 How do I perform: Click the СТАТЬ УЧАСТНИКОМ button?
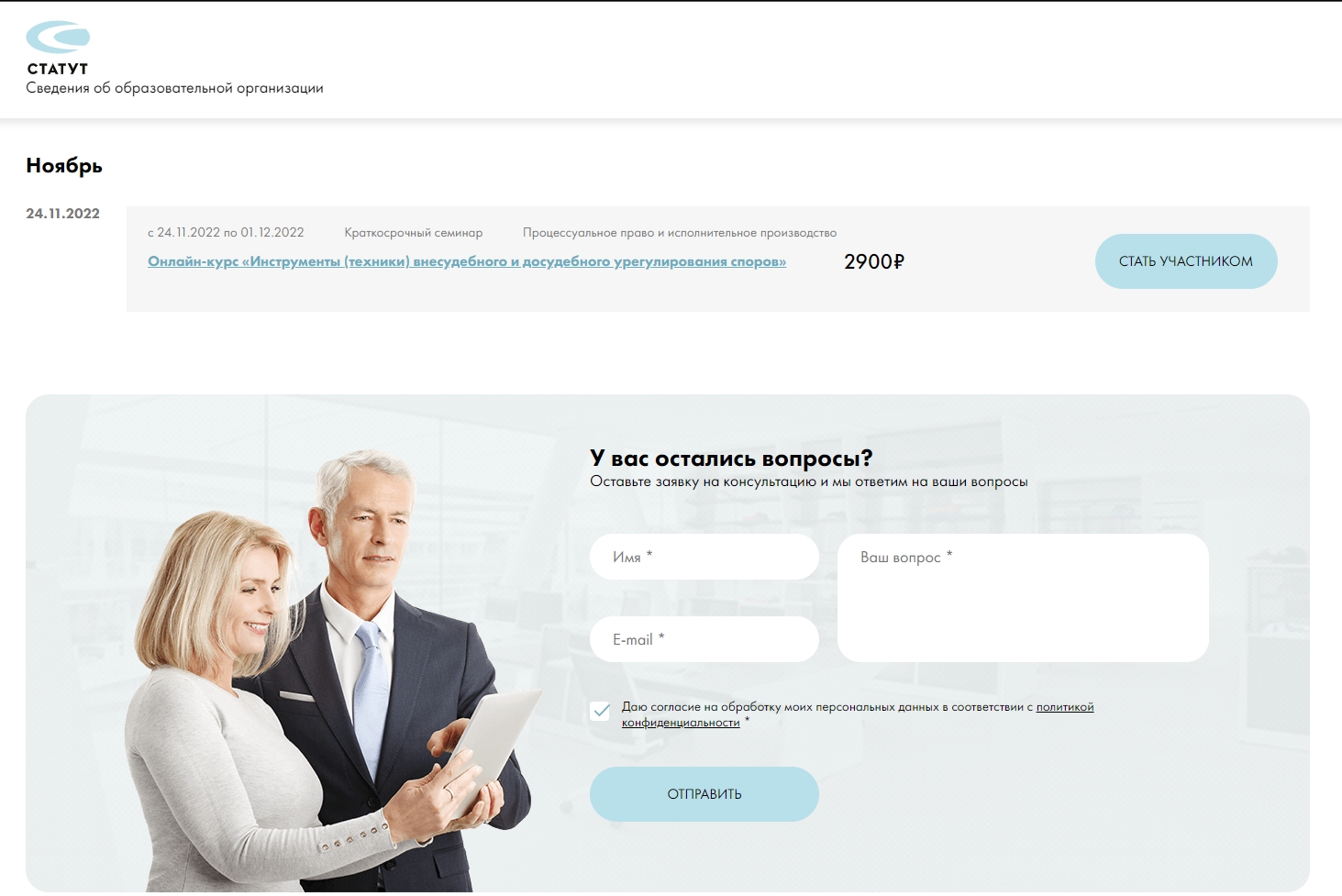point(1186,261)
